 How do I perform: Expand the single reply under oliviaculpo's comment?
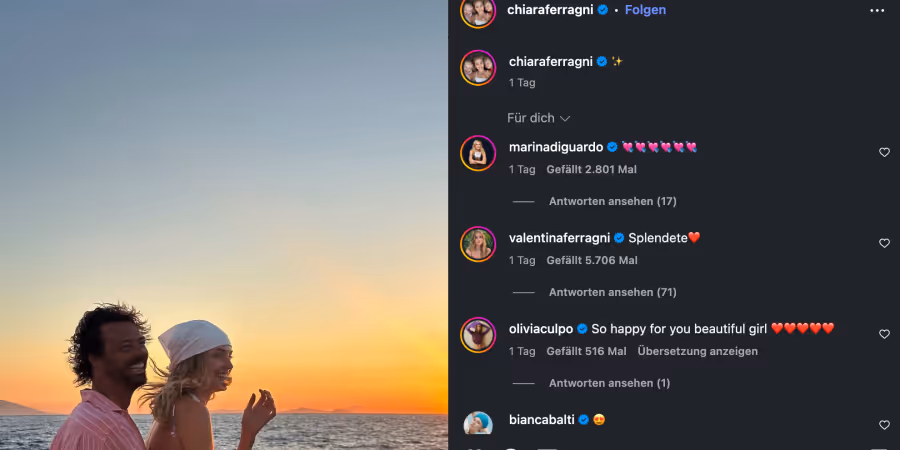pos(610,383)
